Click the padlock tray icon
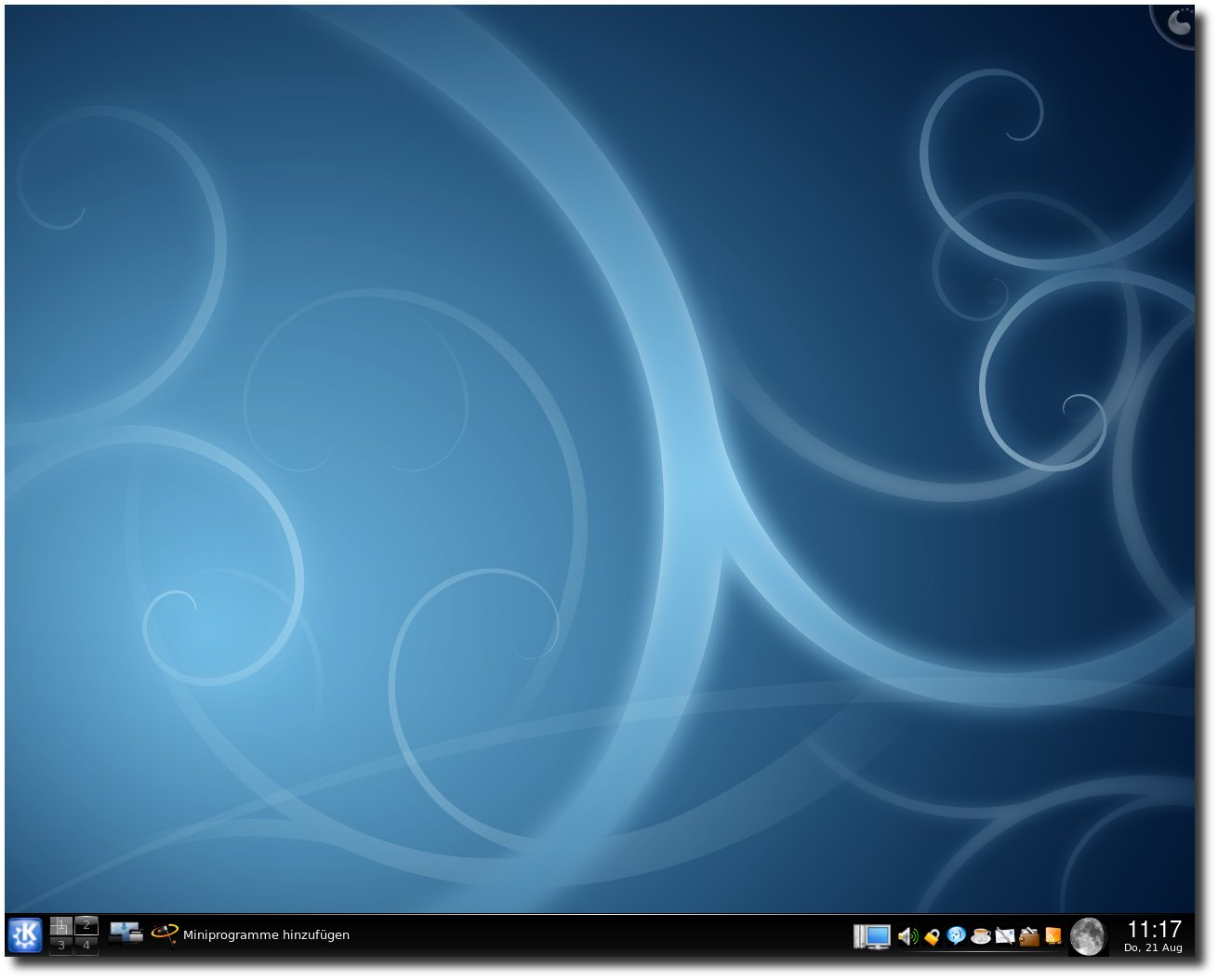1218x980 pixels. click(x=932, y=936)
